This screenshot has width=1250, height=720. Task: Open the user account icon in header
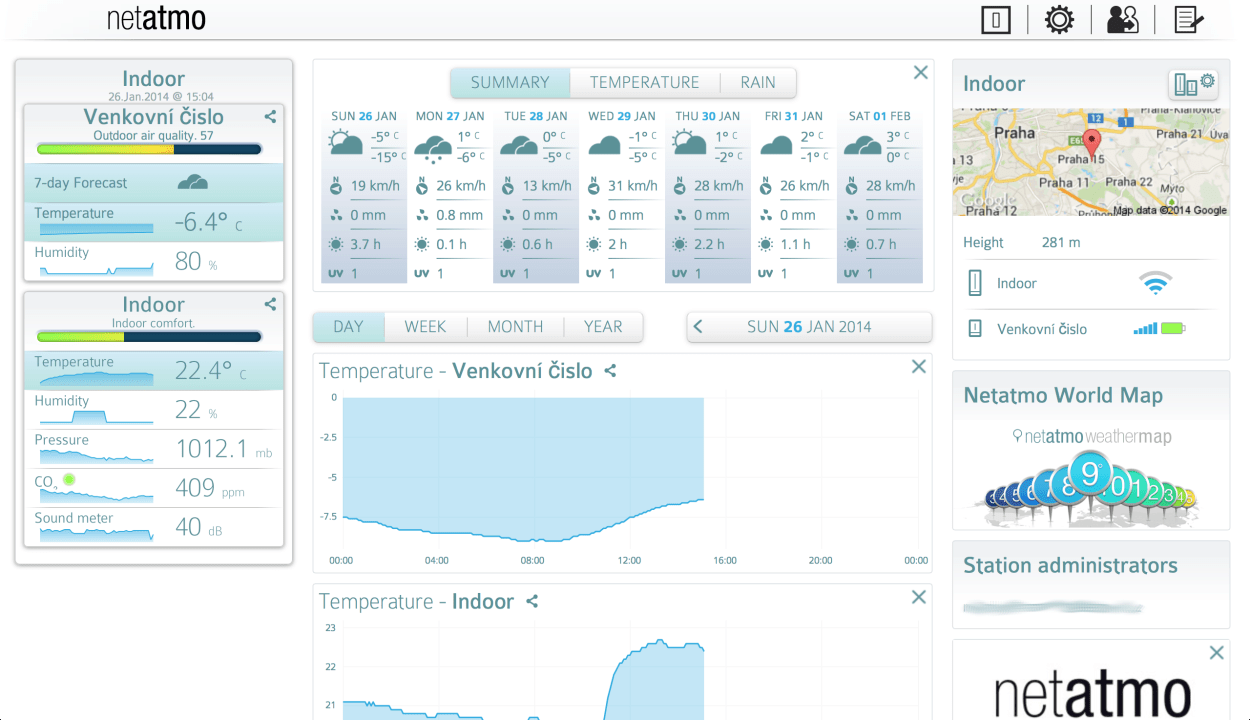tap(1122, 20)
